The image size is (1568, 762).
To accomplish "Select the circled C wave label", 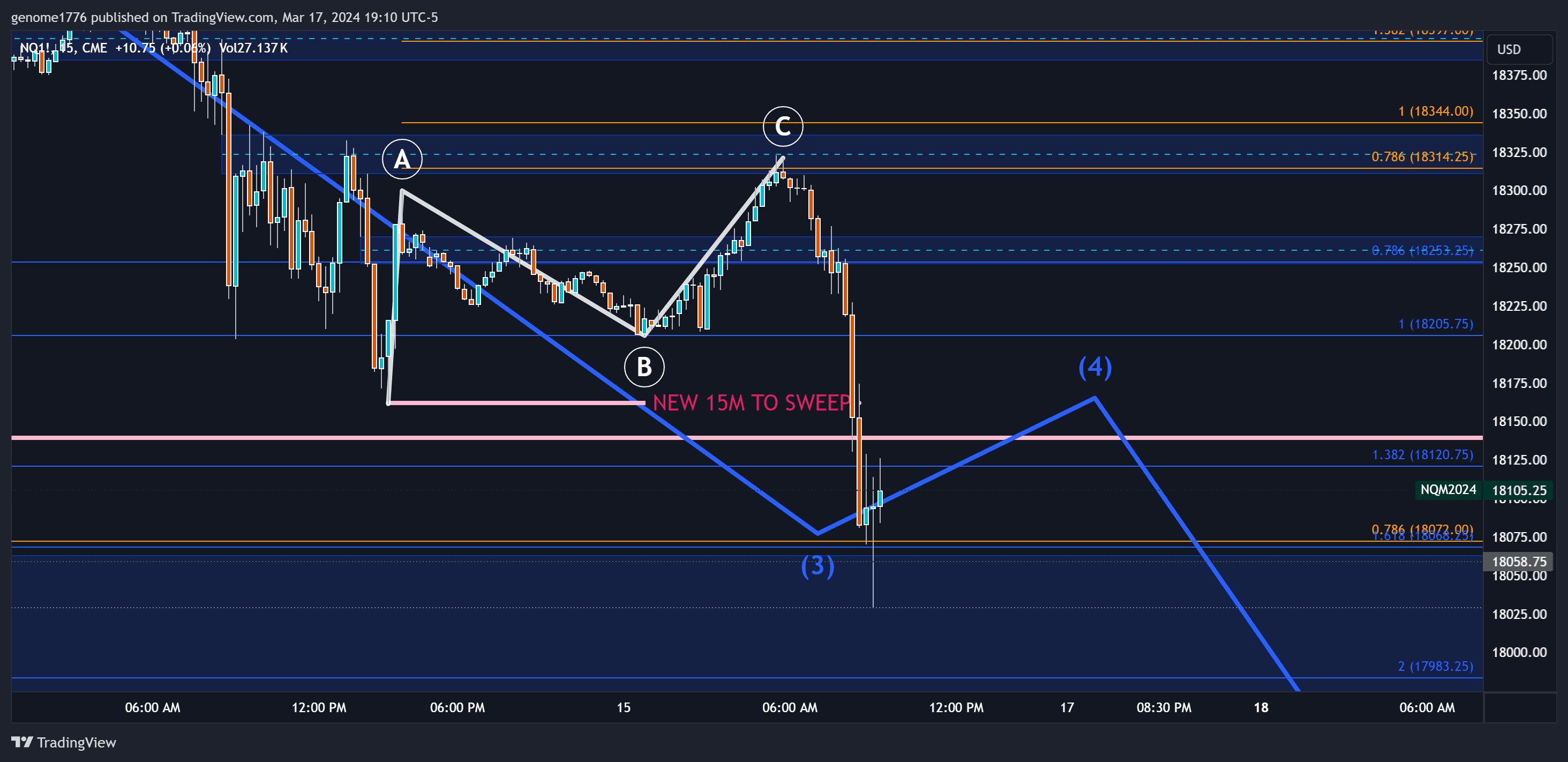I will (x=783, y=126).
